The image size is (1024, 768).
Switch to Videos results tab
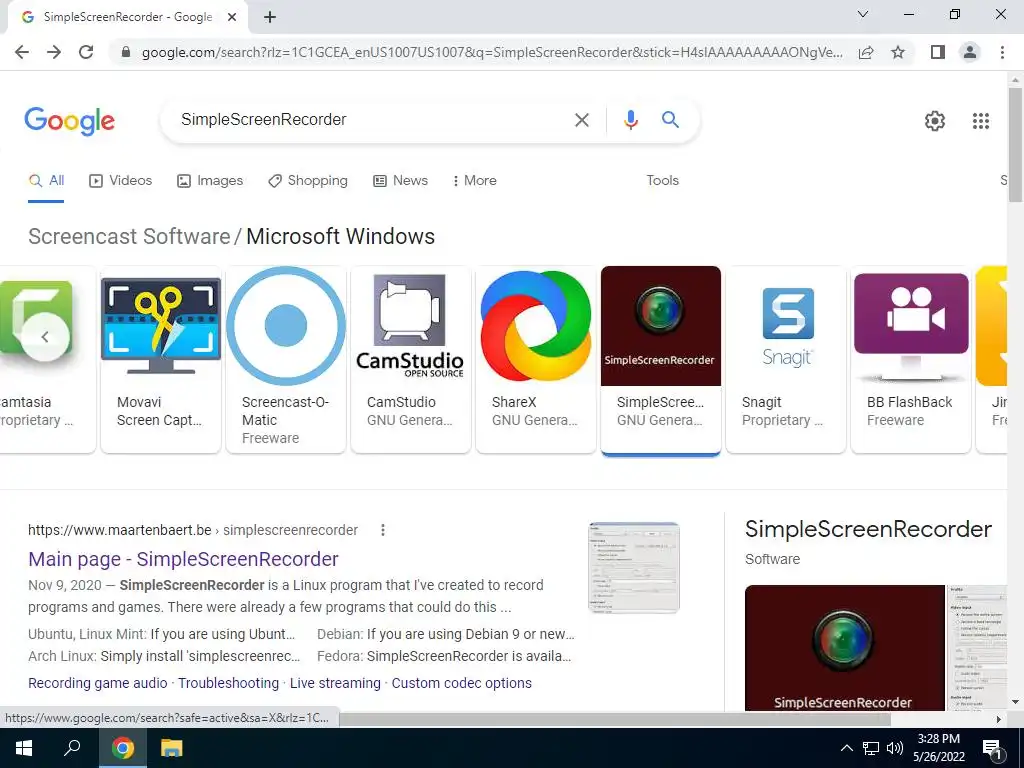coord(120,181)
